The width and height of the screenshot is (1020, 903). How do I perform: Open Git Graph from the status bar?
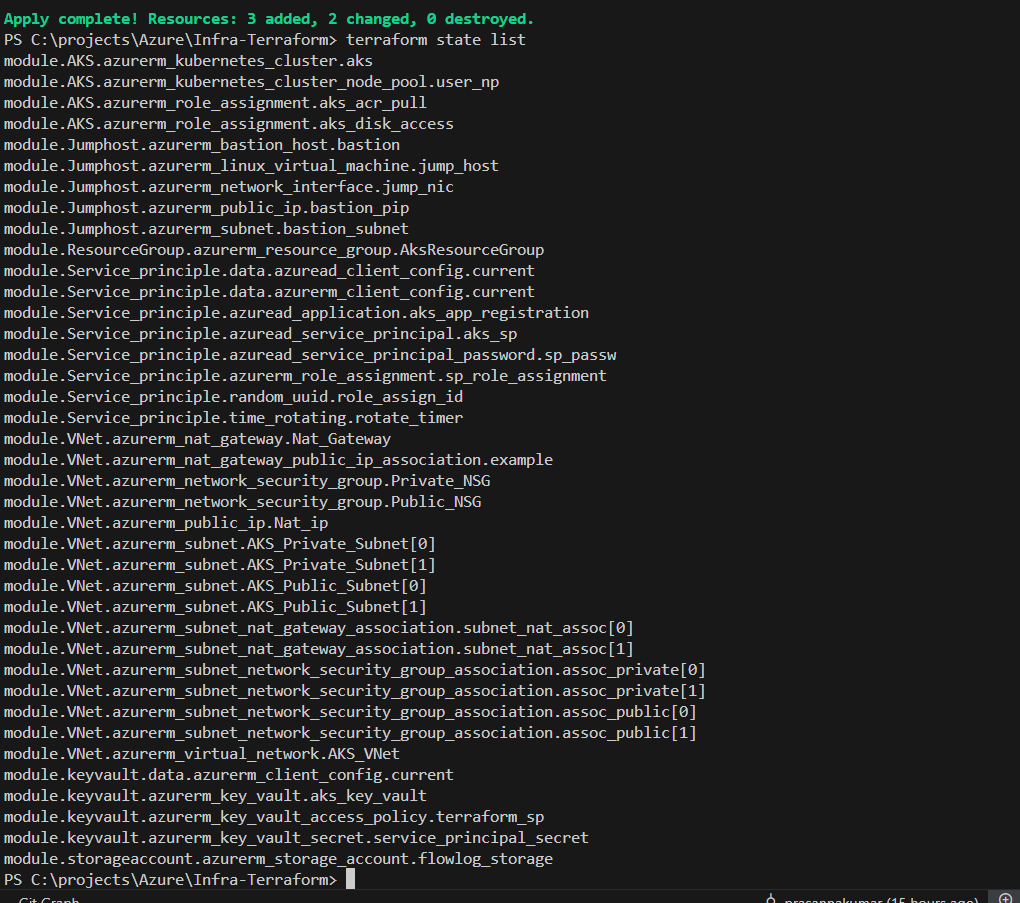48,899
